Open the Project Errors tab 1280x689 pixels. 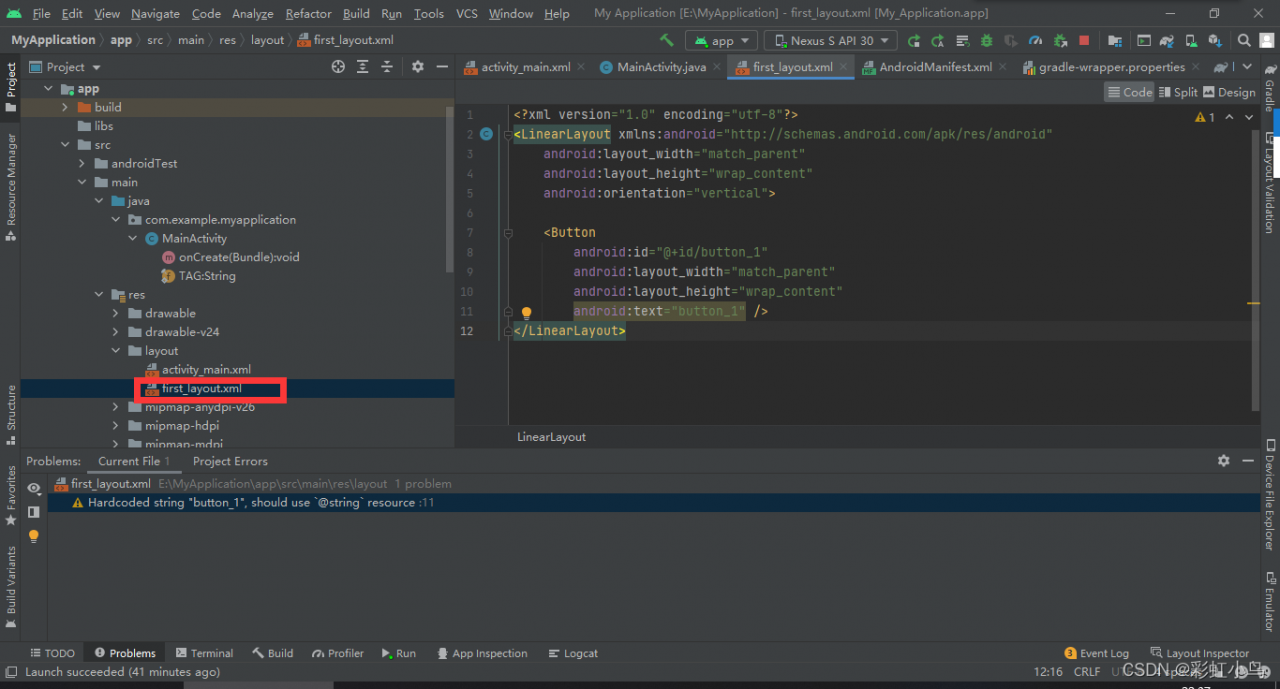point(230,461)
